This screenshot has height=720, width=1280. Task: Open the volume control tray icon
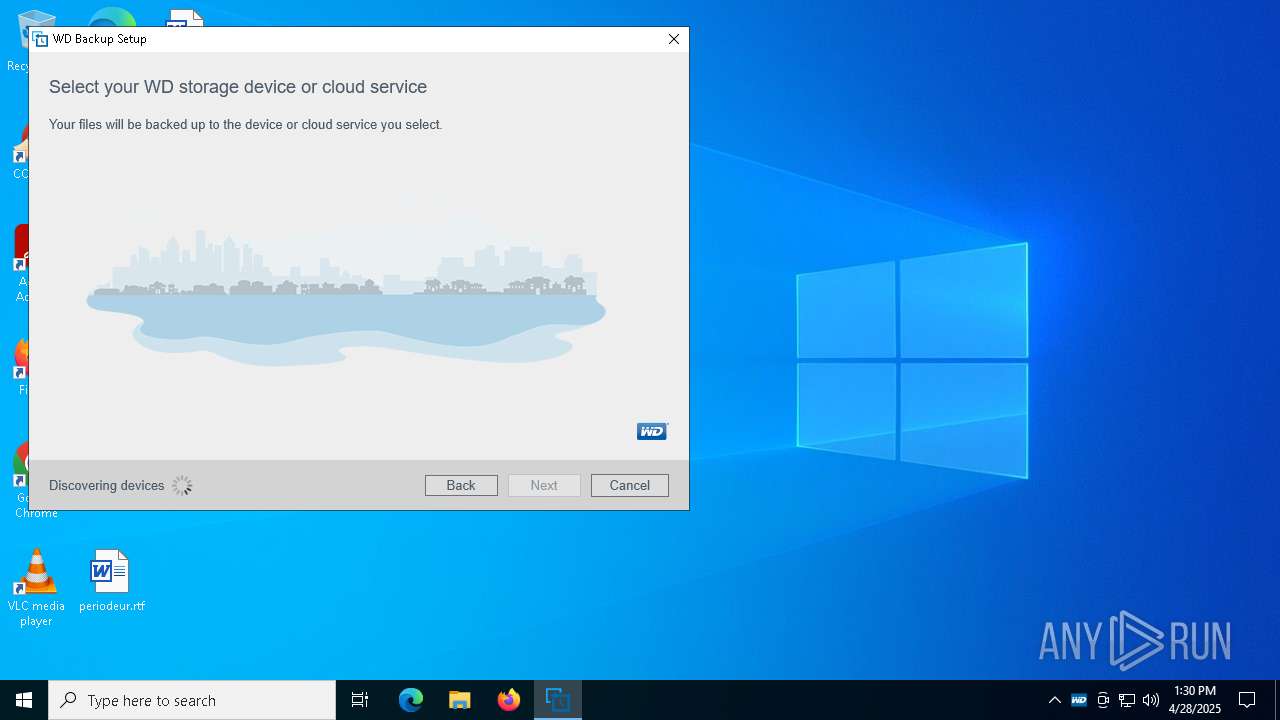coord(1151,700)
